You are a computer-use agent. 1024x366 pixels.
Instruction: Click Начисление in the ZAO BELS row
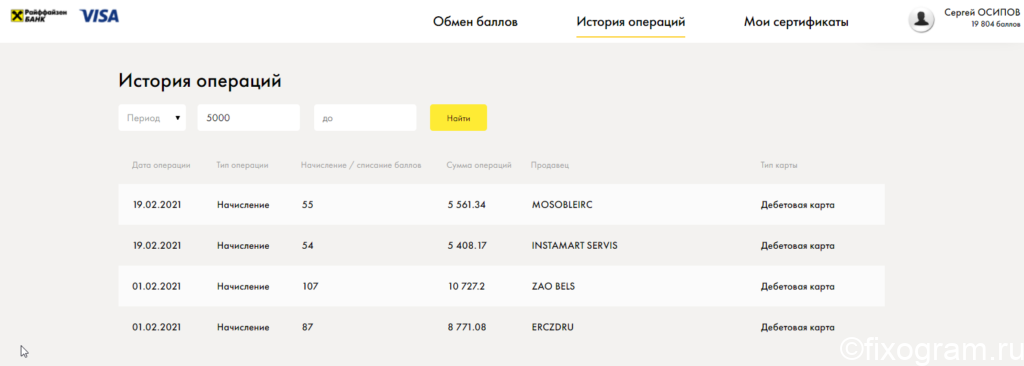(x=244, y=286)
